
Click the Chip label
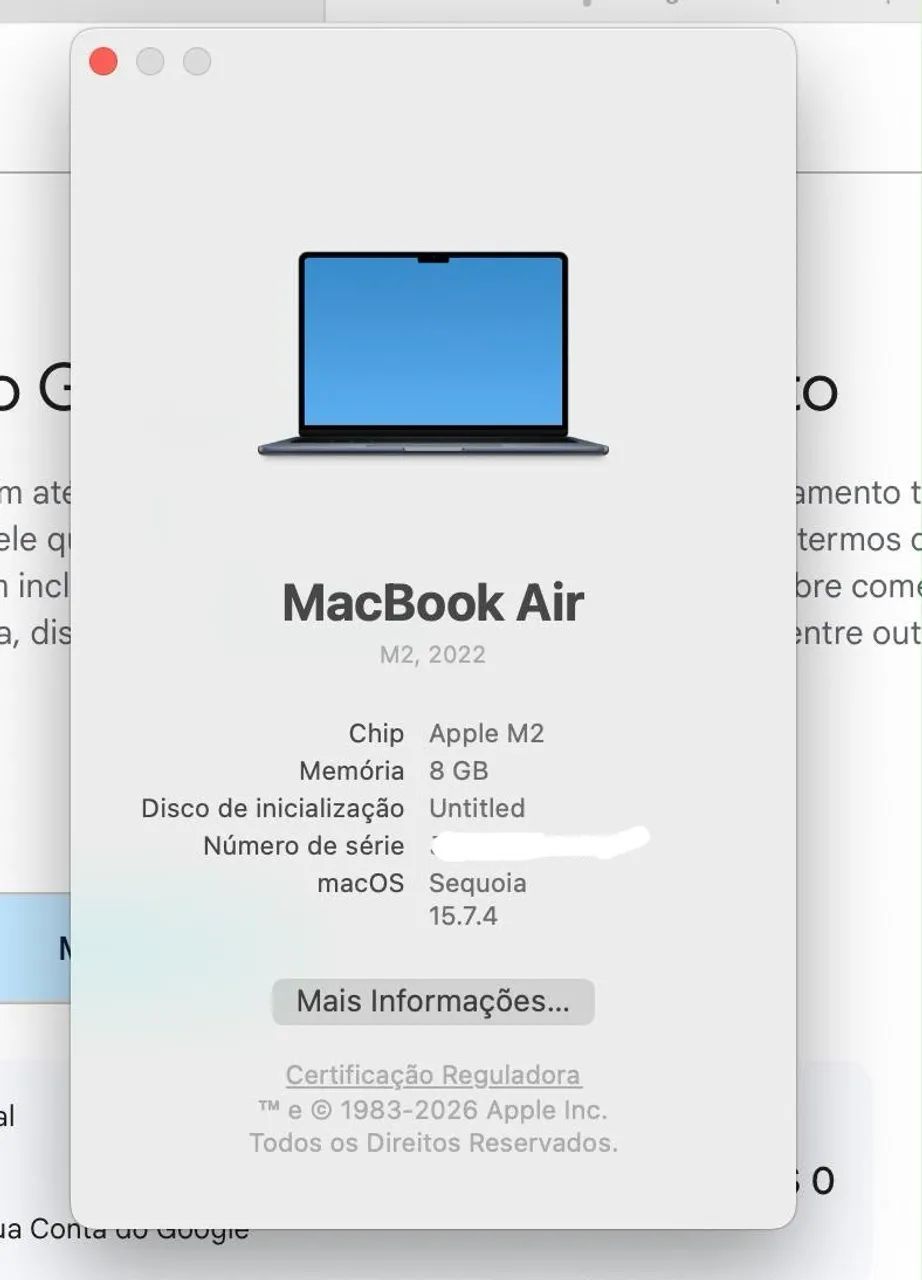[376, 733]
